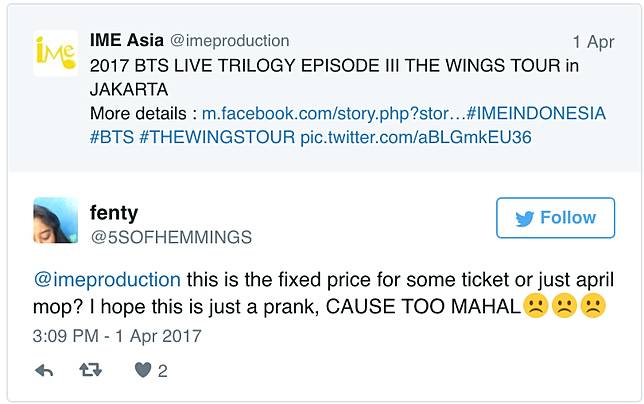Open the m.facebook.com story link
The image size is (644, 404).
click(333, 113)
